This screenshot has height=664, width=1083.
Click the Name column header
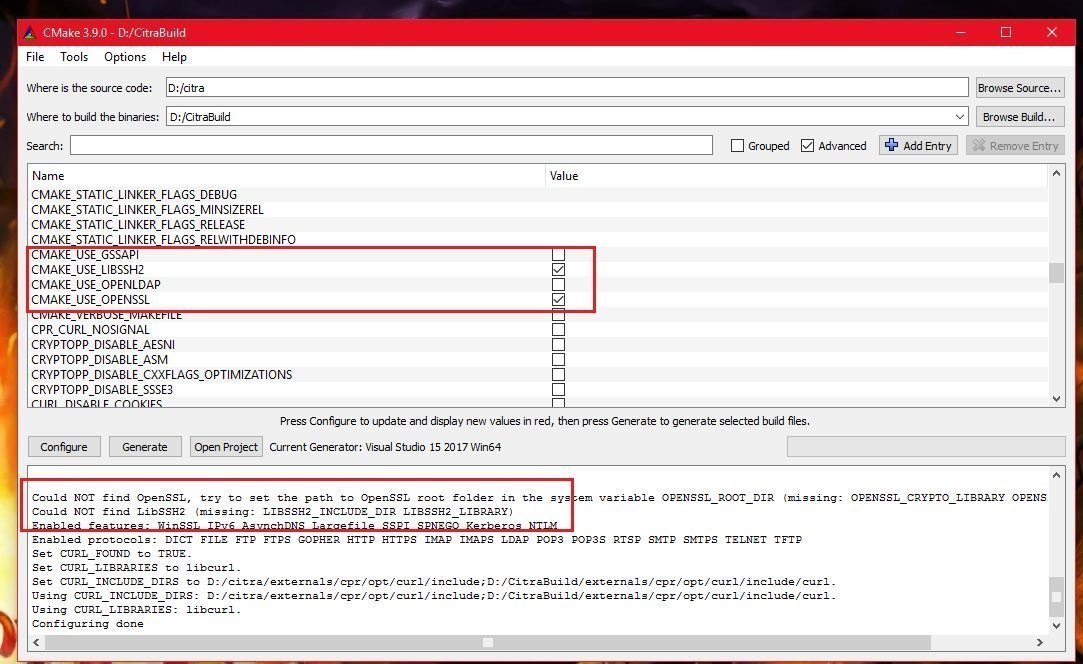point(286,176)
